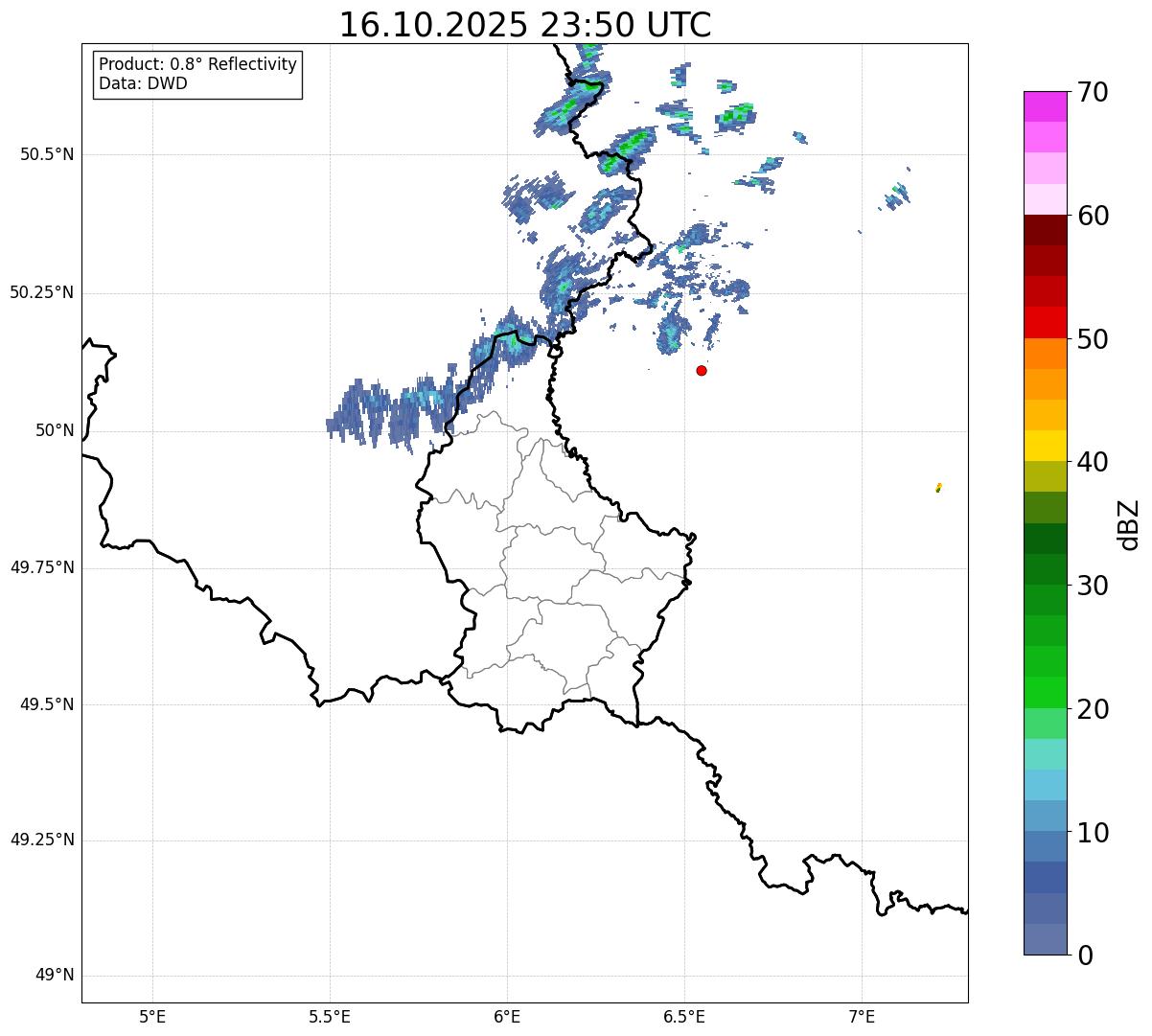Click the 'Data: DWD' label
1152x1036 pixels.
point(143,83)
